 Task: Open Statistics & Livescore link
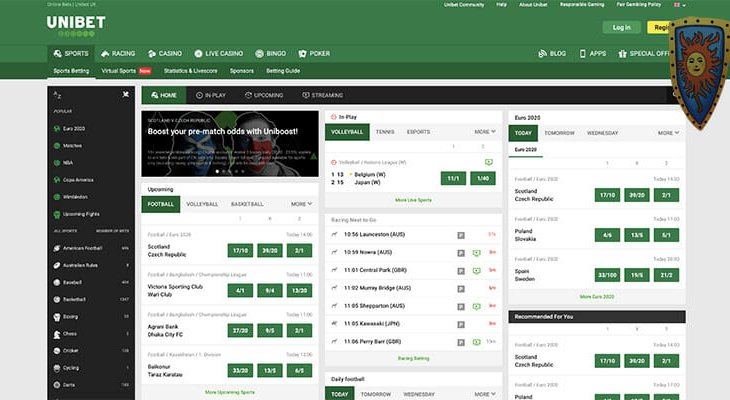pyautogui.click(x=190, y=71)
